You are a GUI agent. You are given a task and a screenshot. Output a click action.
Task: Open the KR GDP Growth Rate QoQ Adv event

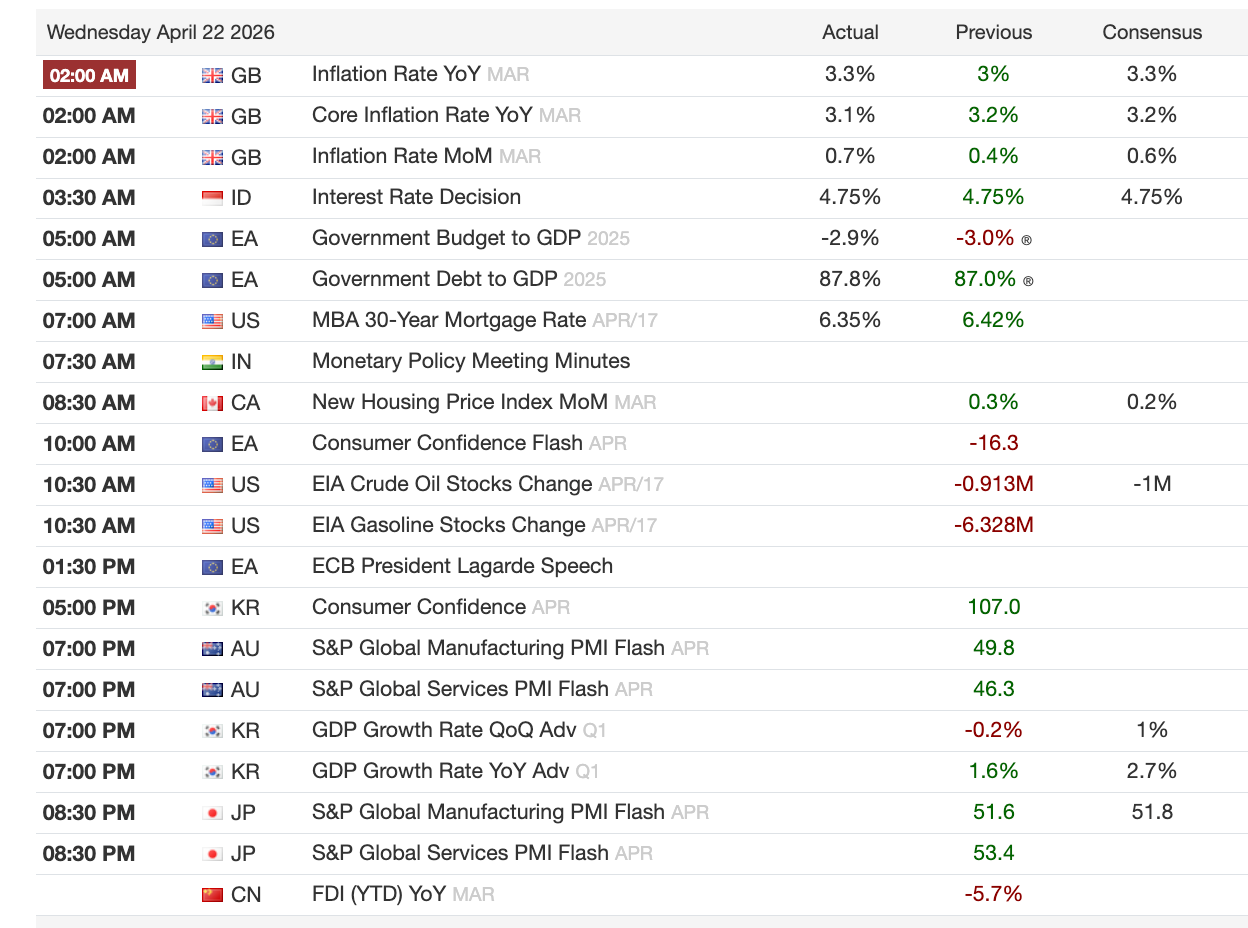pos(444,730)
